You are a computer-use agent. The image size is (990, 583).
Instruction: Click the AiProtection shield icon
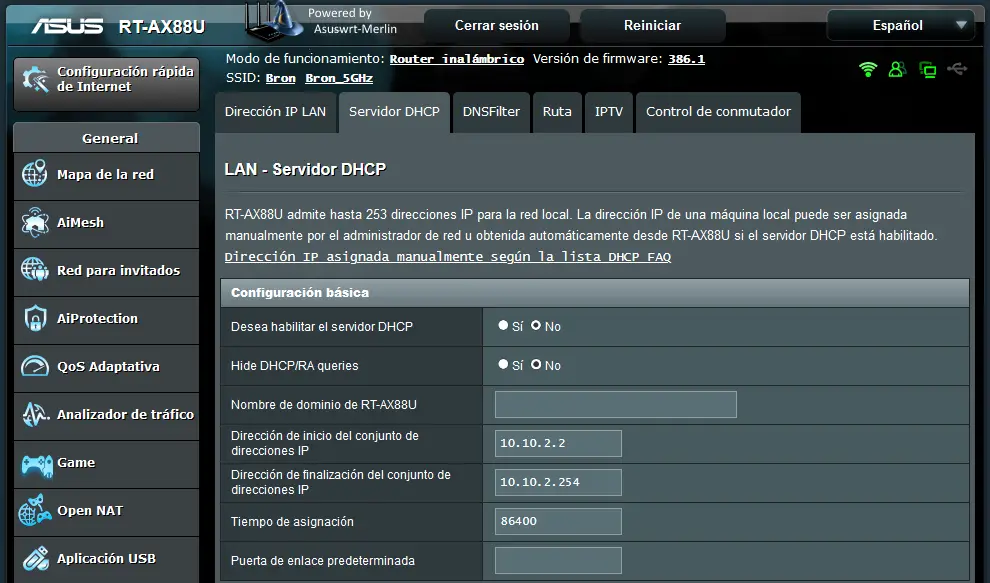click(35, 318)
